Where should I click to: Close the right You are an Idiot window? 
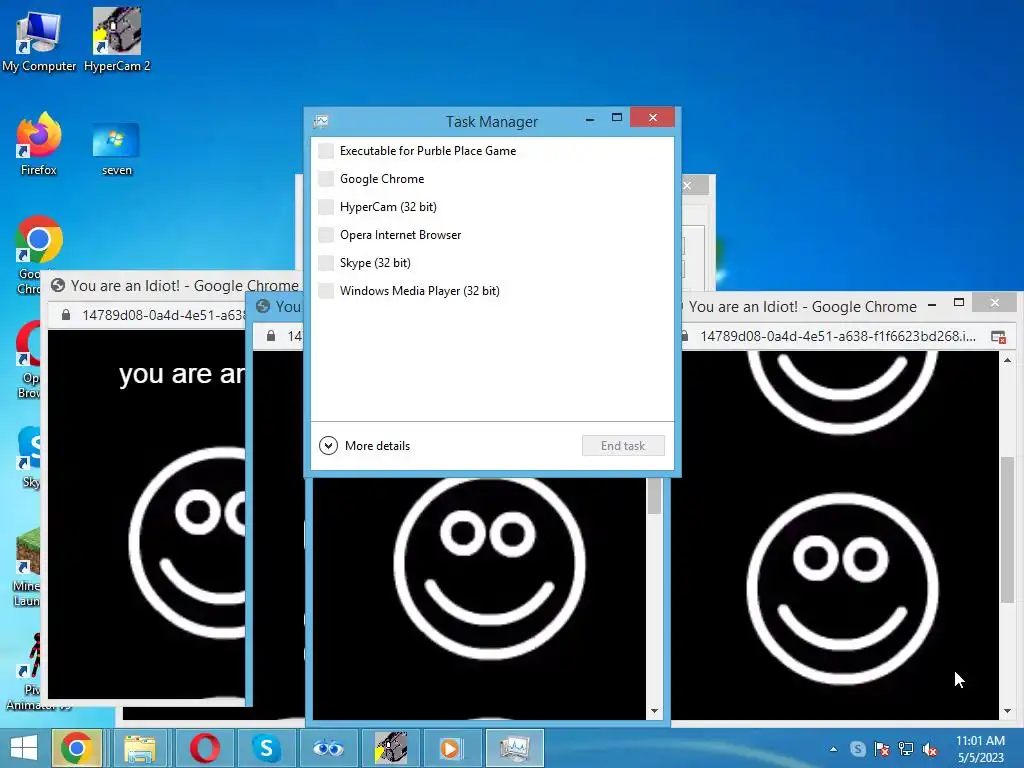click(994, 302)
